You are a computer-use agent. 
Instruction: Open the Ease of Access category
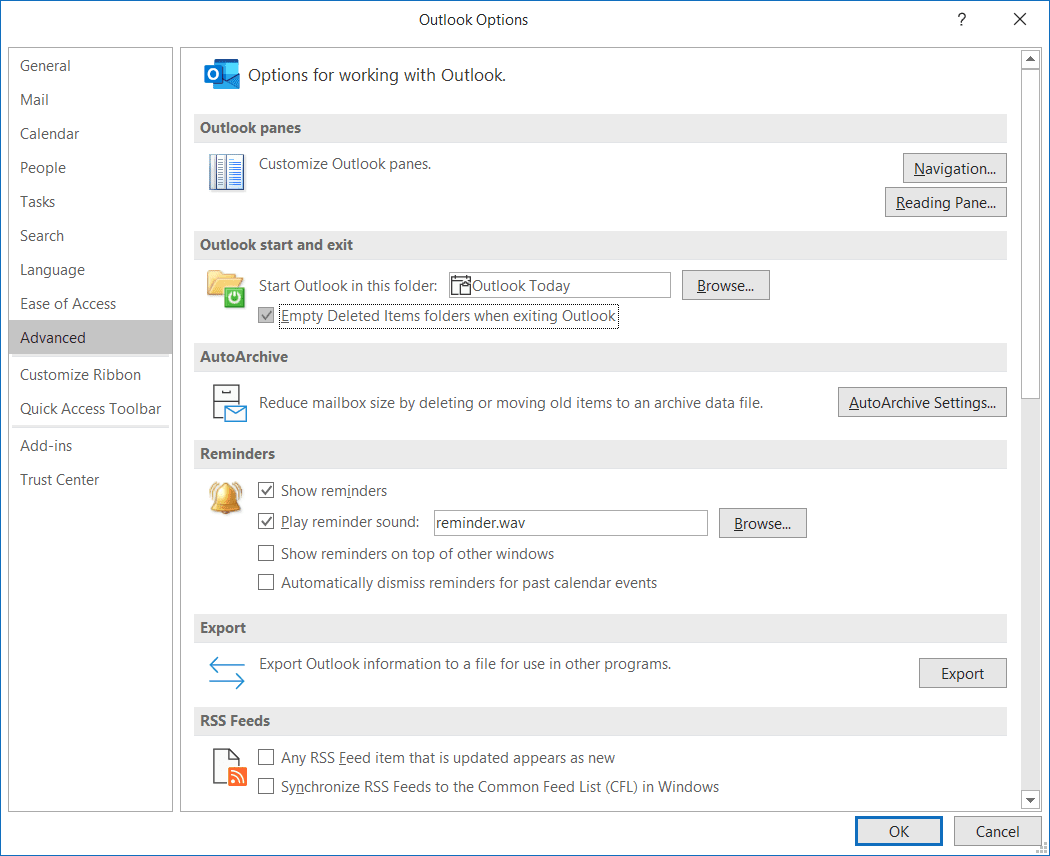click(x=90, y=304)
